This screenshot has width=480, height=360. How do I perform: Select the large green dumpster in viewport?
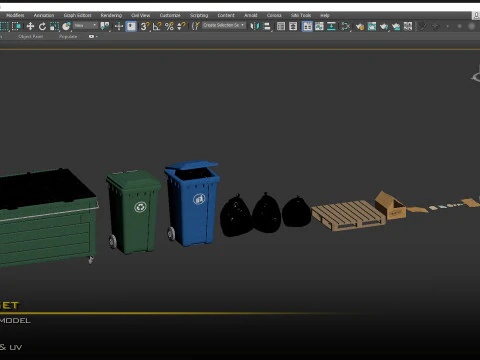tap(47, 218)
